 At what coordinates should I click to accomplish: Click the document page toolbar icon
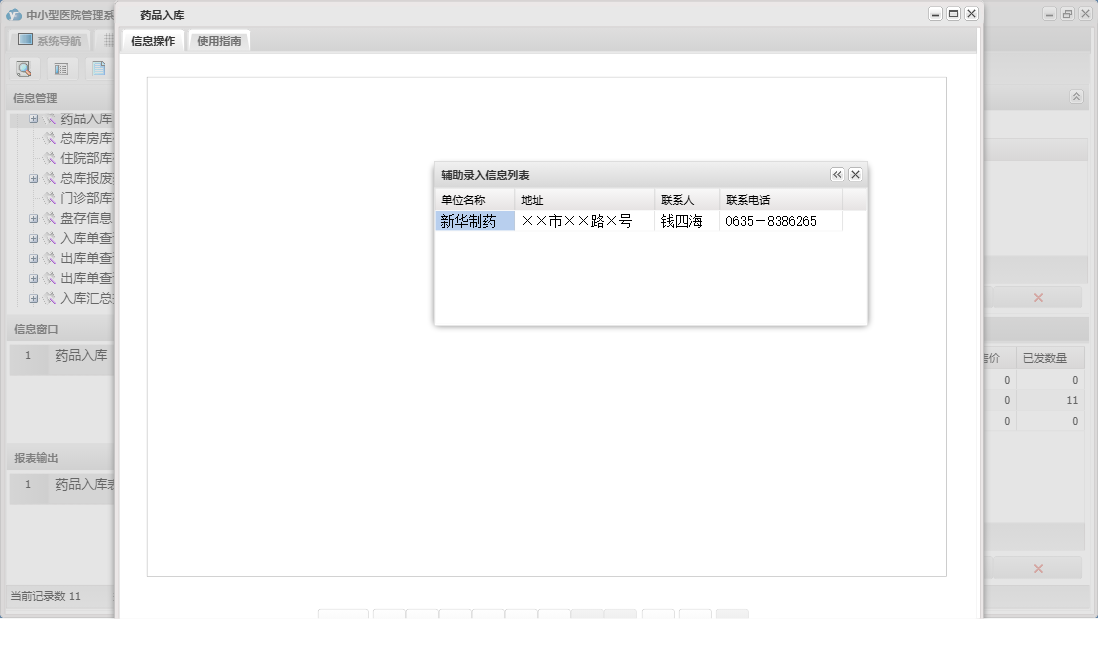[99, 68]
